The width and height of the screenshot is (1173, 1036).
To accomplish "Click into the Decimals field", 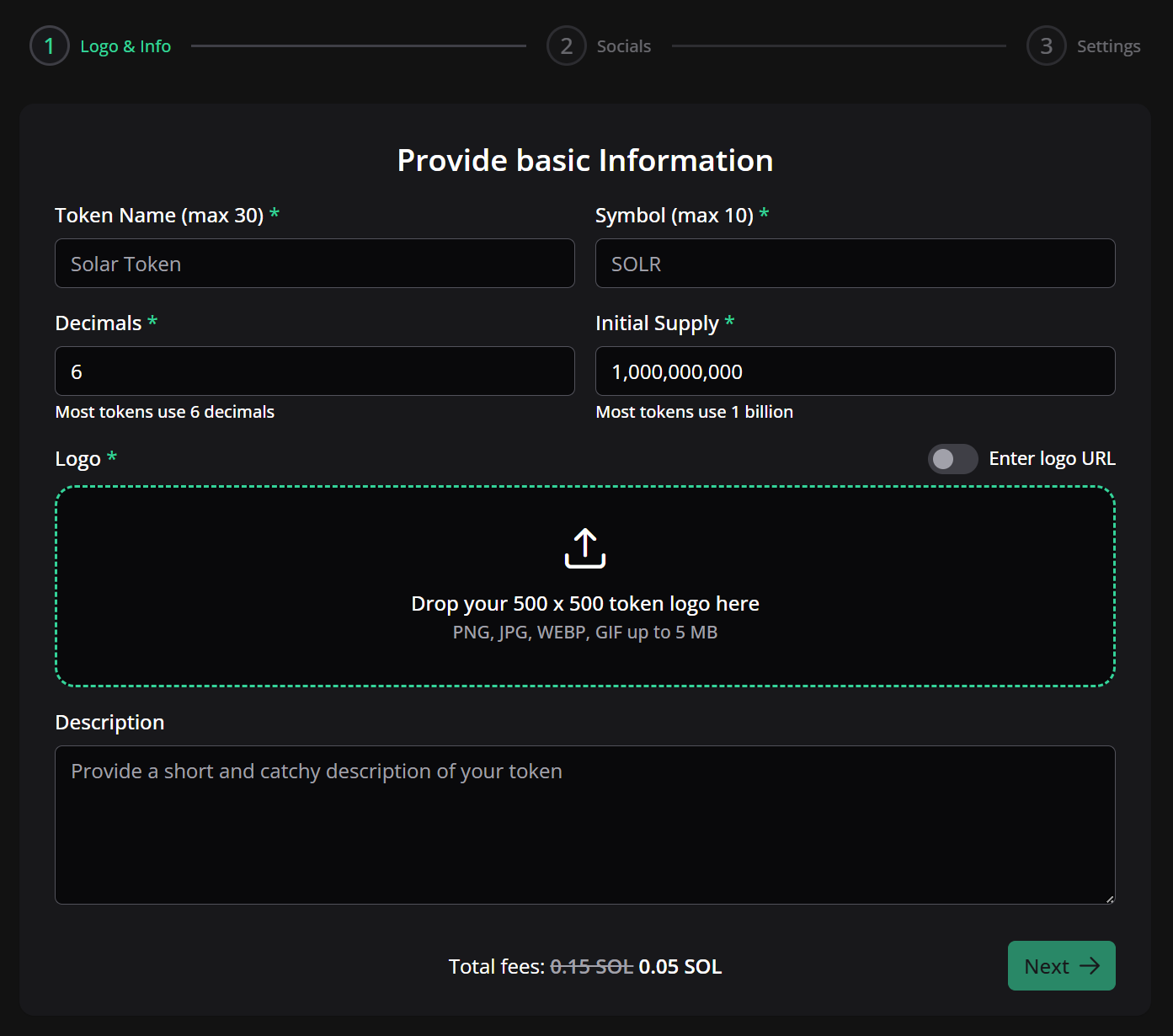I will (315, 371).
